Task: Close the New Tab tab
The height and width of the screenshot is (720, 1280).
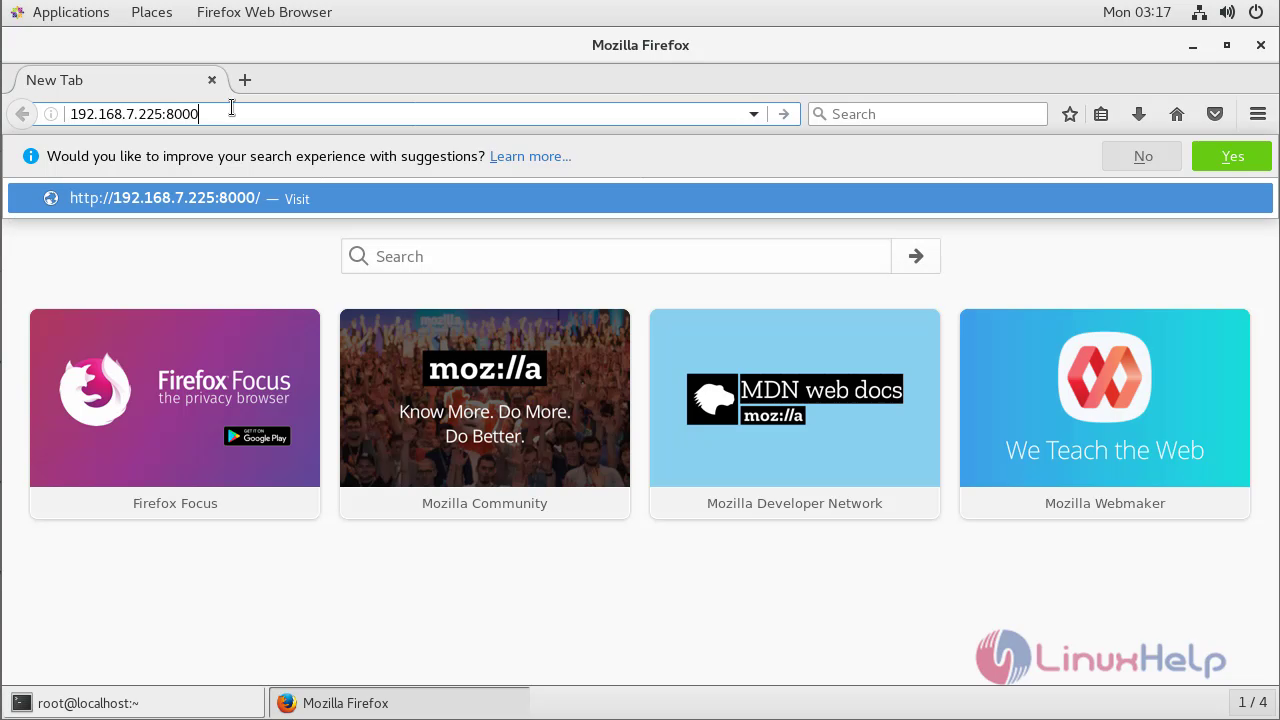Action: tap(212, 80)
